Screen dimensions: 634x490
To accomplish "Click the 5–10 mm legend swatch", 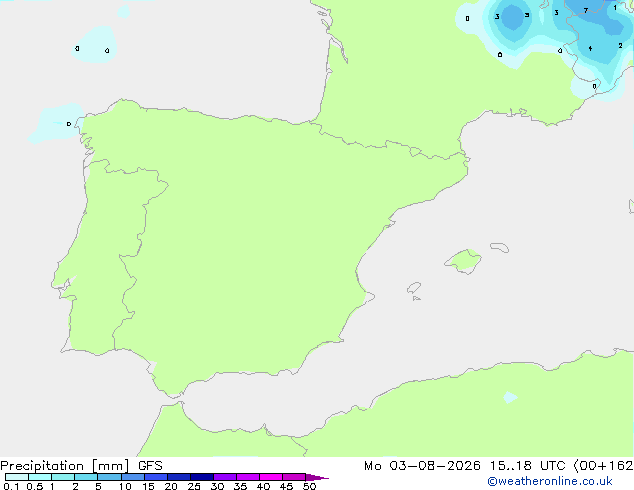I will click(109, 477).
